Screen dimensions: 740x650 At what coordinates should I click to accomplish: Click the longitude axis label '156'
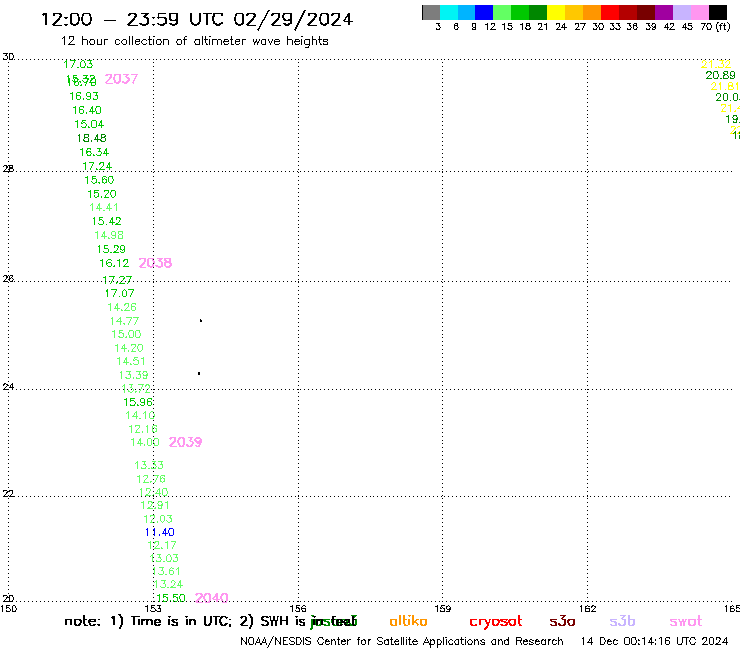(x=298, y=609)
